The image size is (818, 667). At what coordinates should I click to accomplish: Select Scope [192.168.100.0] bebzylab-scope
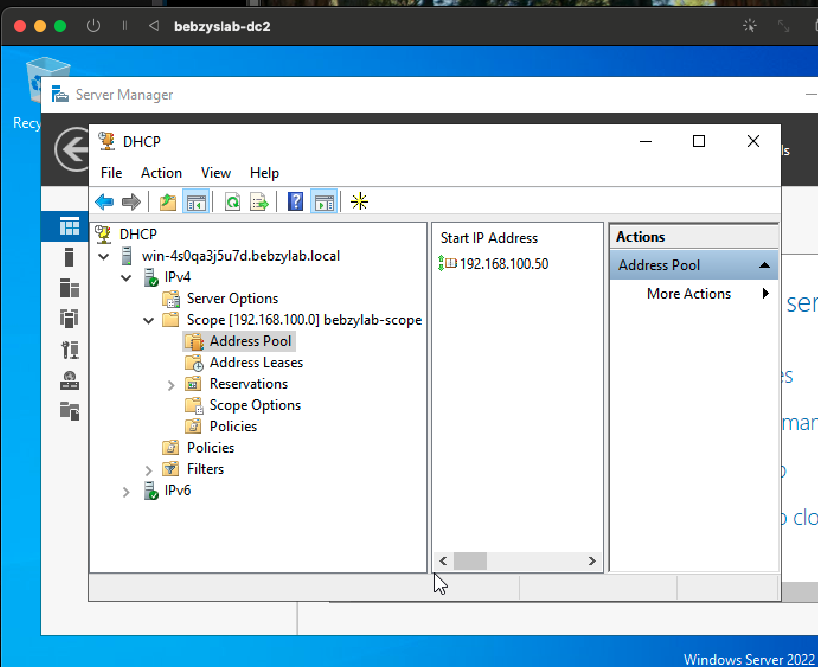click(304, 320)
